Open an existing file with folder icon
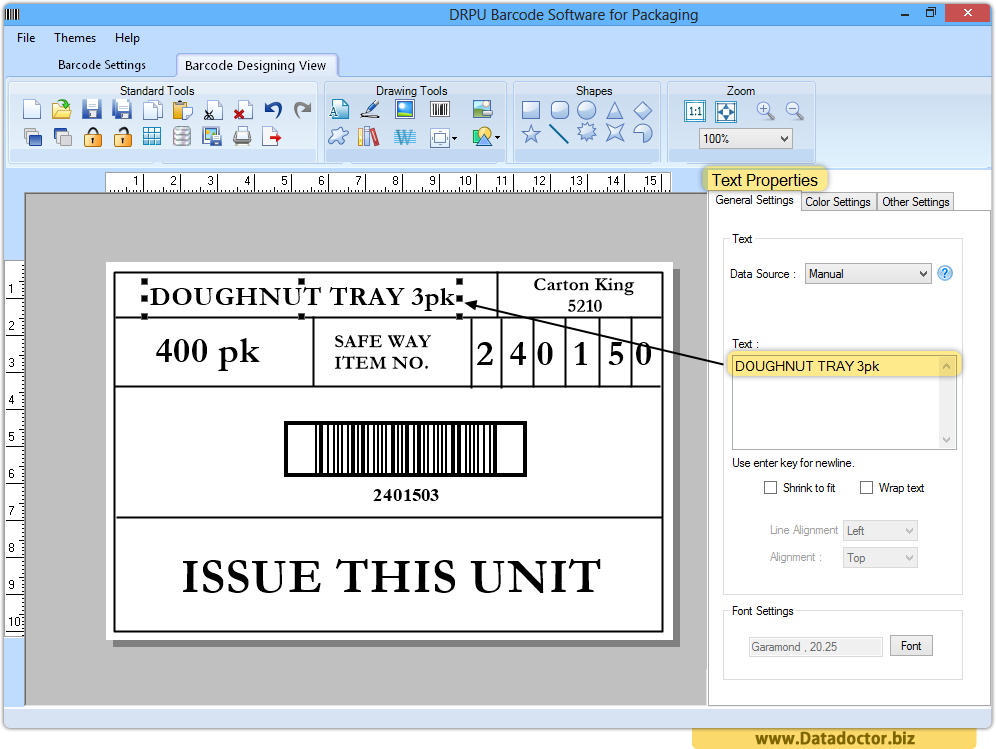The width and height of the screenshot is (996, 749). [62, 110]
